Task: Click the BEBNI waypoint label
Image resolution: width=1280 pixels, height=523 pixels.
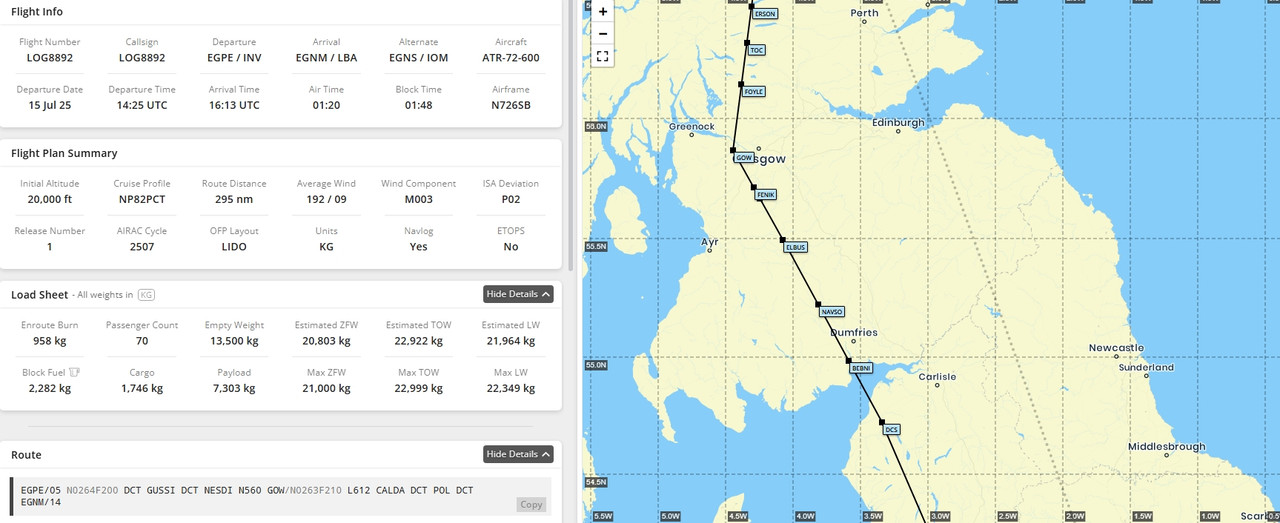Action: click(861, 368)
